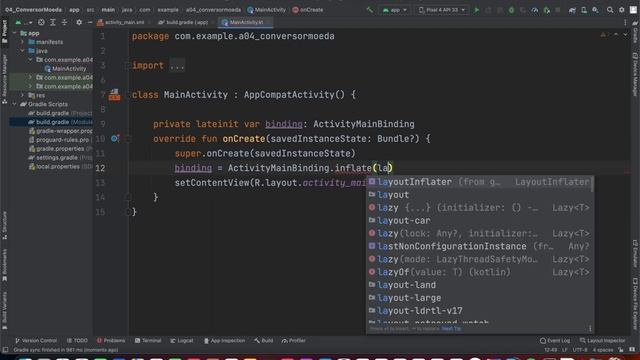Click the Profile app gauge icon
Screen dimensions: 640x360
(535, 10)
